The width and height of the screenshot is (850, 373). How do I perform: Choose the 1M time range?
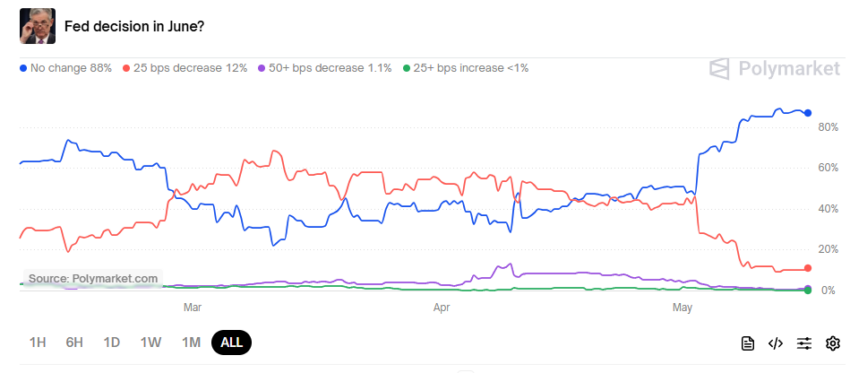tap(191, 343)
